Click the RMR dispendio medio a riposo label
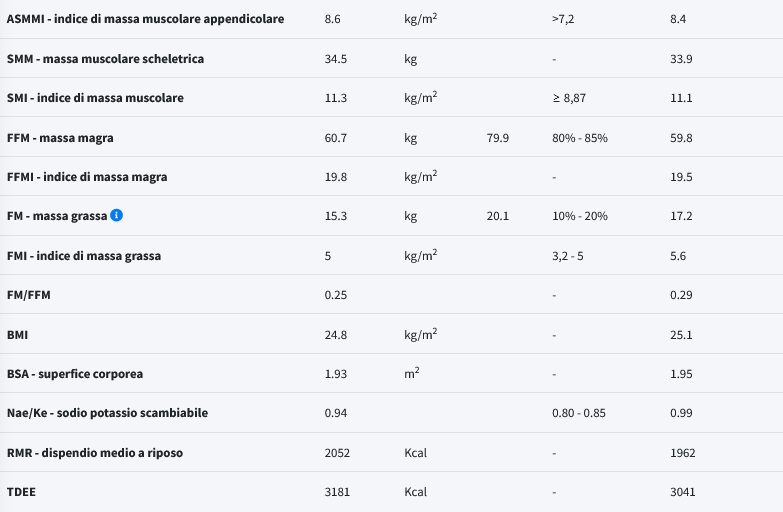 [95, 453]
